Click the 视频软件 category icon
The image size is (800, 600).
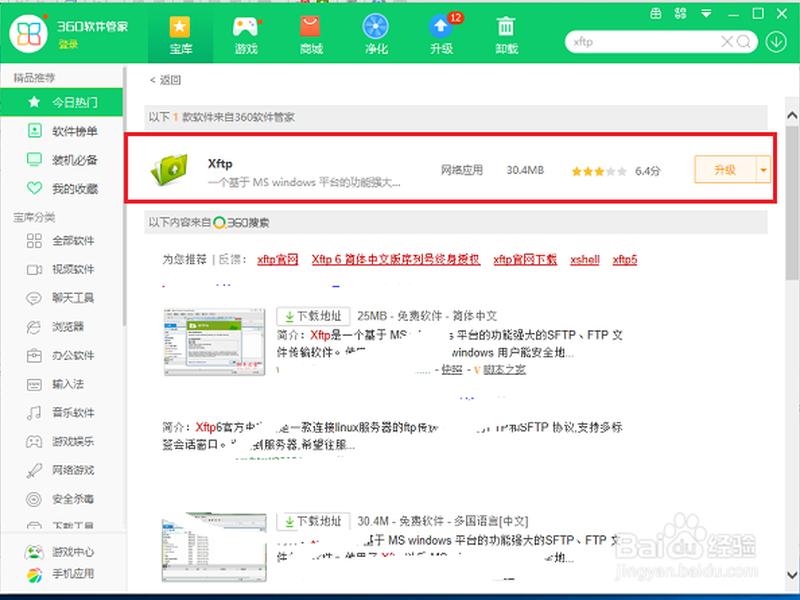[x=34, y=269]
